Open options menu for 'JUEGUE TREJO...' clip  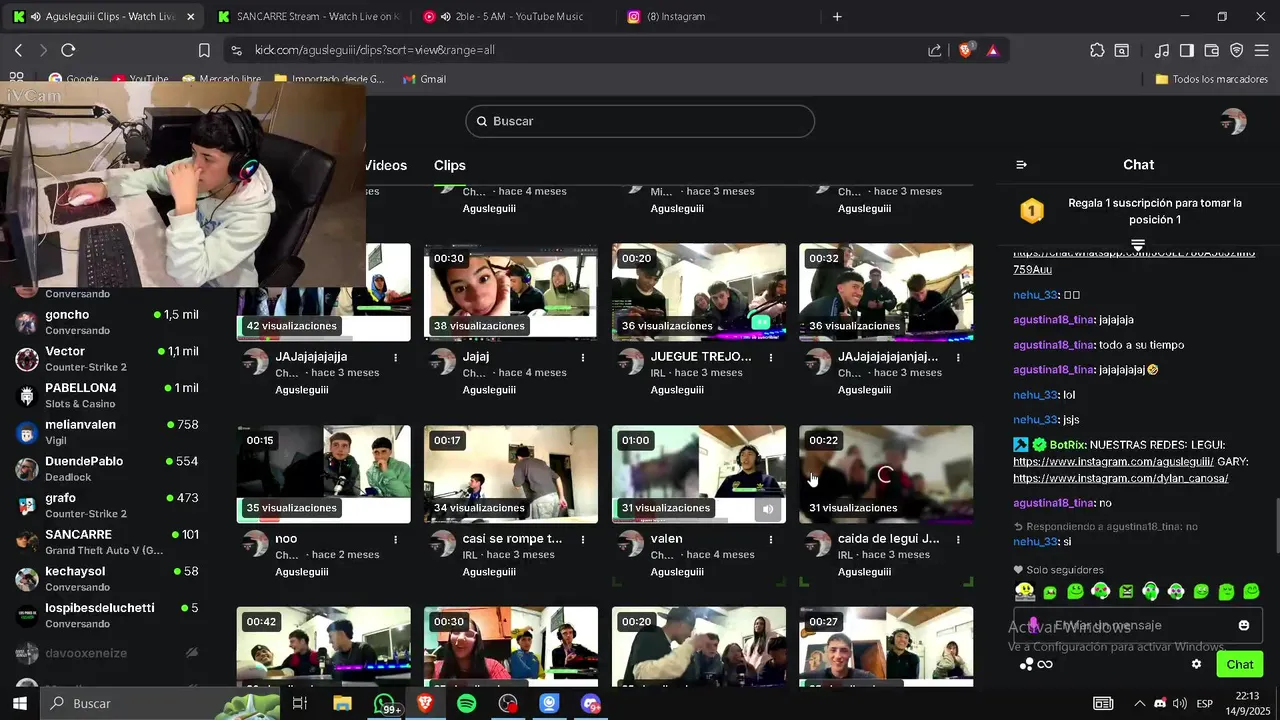click(770, 357)
